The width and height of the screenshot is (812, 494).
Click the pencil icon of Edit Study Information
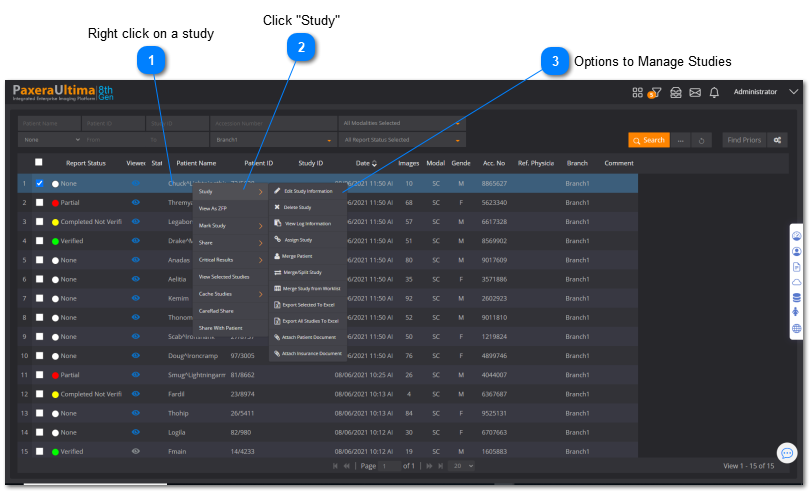[x=278, y=191]
